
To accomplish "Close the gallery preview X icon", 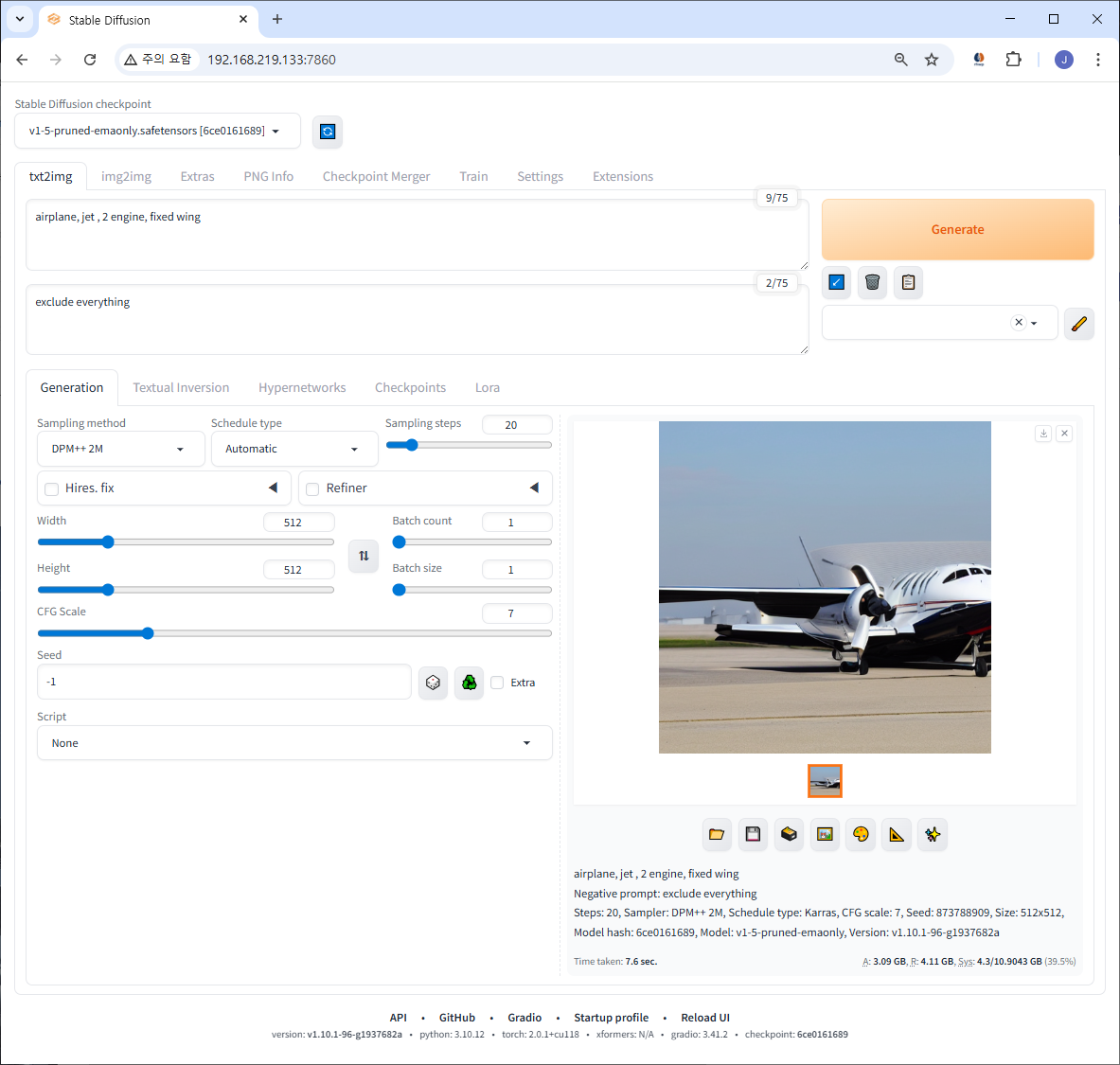I will [1064, 434].
